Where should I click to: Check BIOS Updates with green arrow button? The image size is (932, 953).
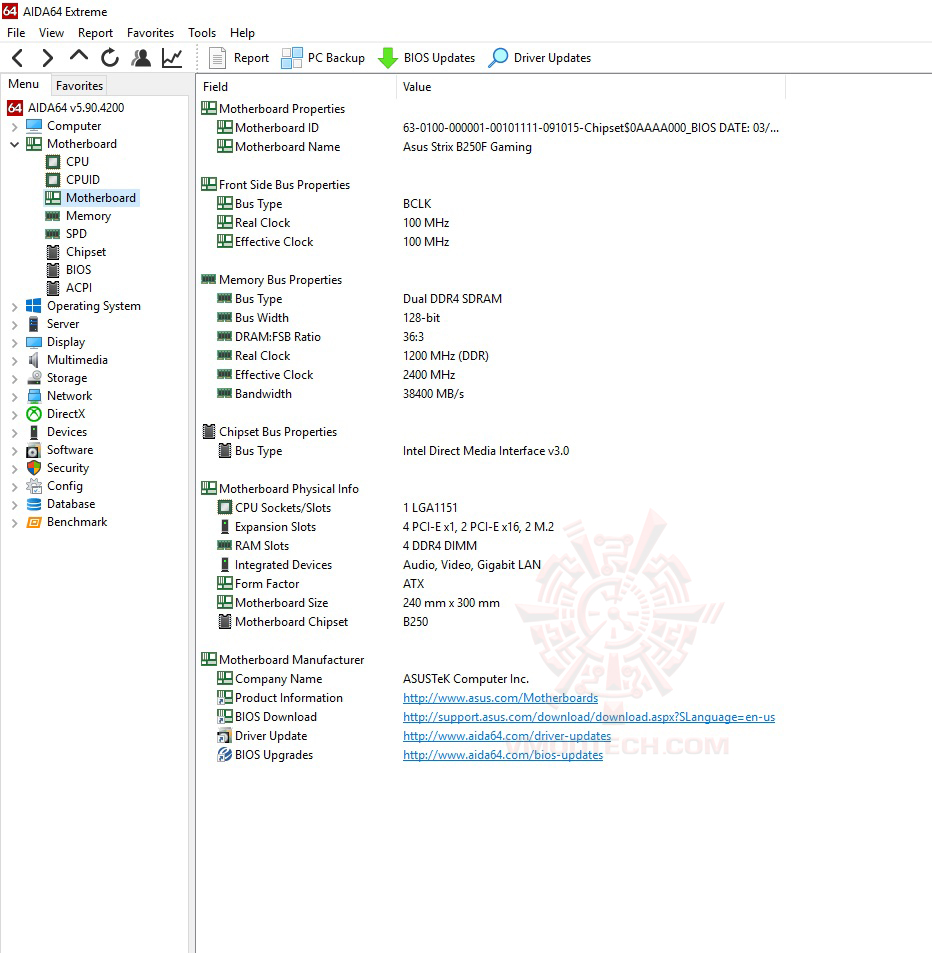tap(426, 58)
